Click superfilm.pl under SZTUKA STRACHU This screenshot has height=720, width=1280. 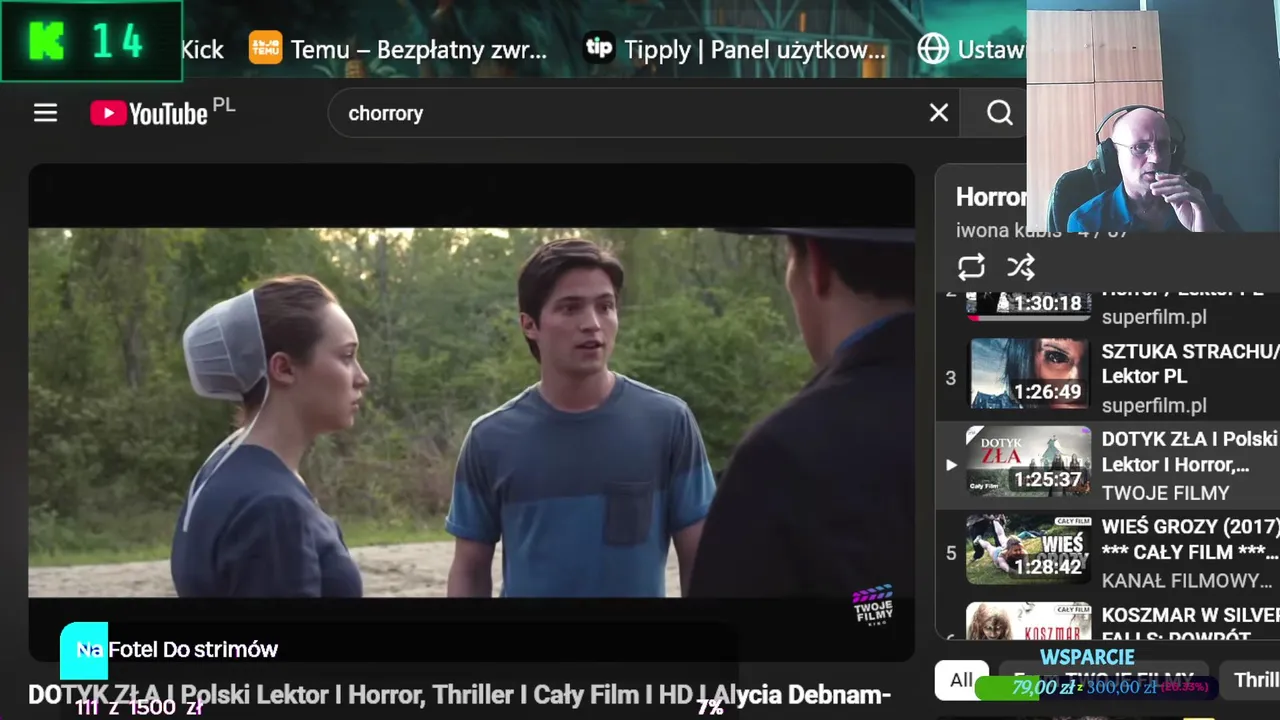(x=1154, y=405)
